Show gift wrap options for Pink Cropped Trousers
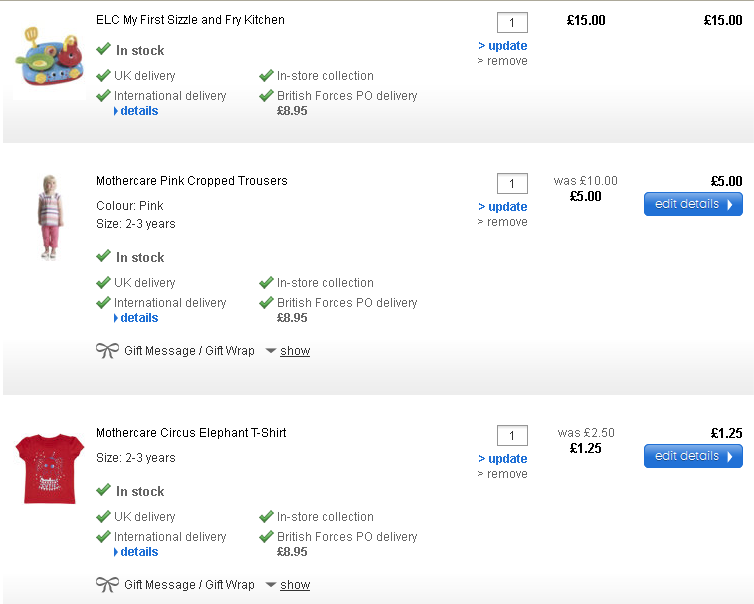 tap(294, 351)
